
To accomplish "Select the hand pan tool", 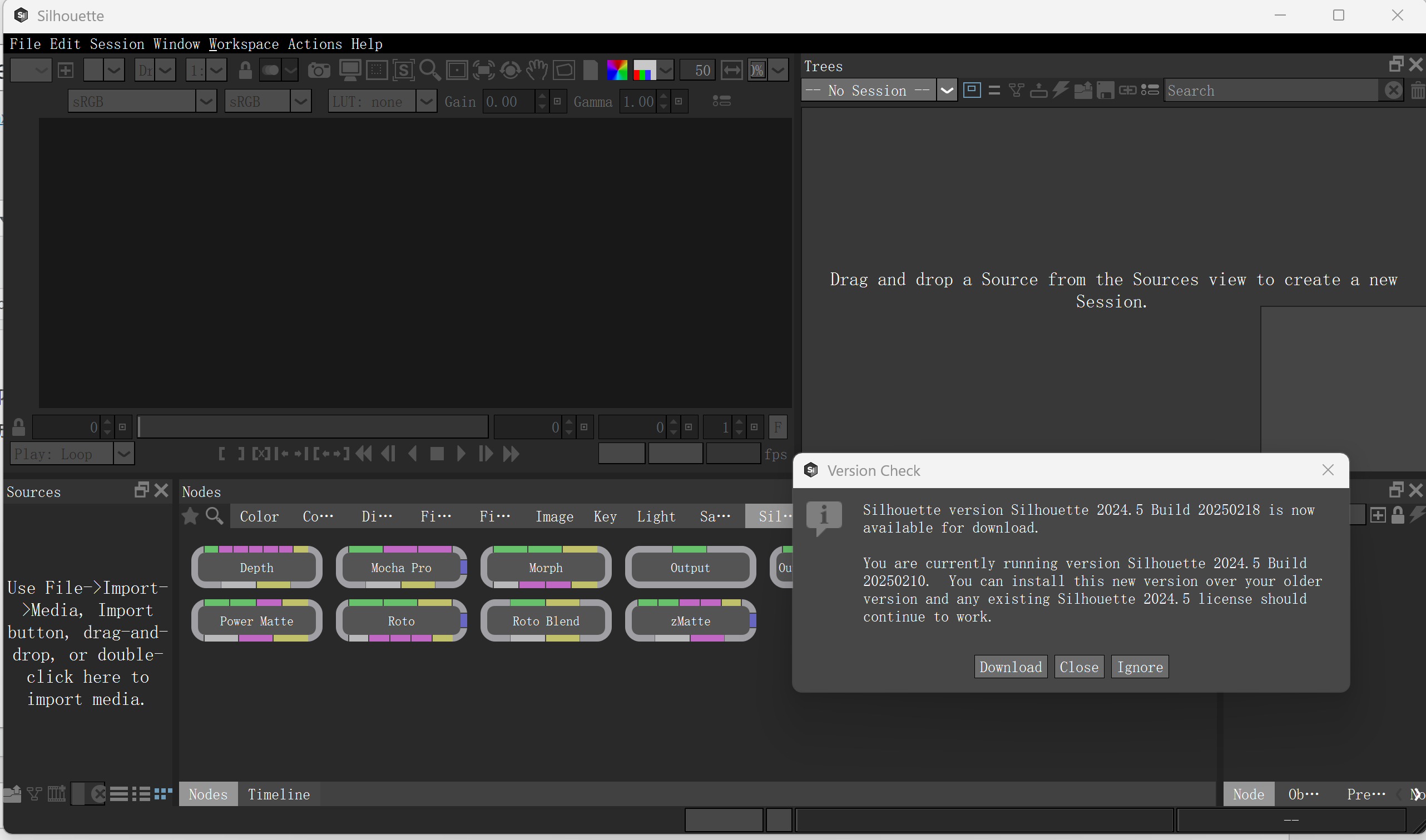I will pos(537,70).
